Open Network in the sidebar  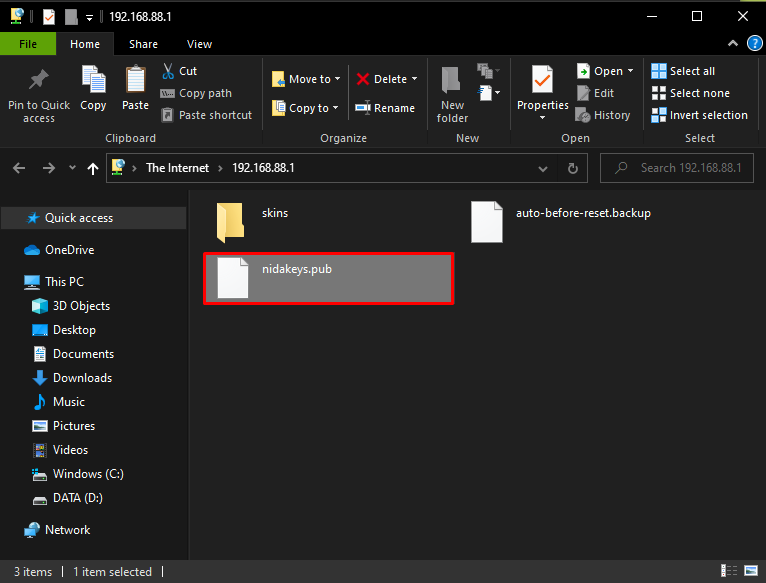(57, 530)
